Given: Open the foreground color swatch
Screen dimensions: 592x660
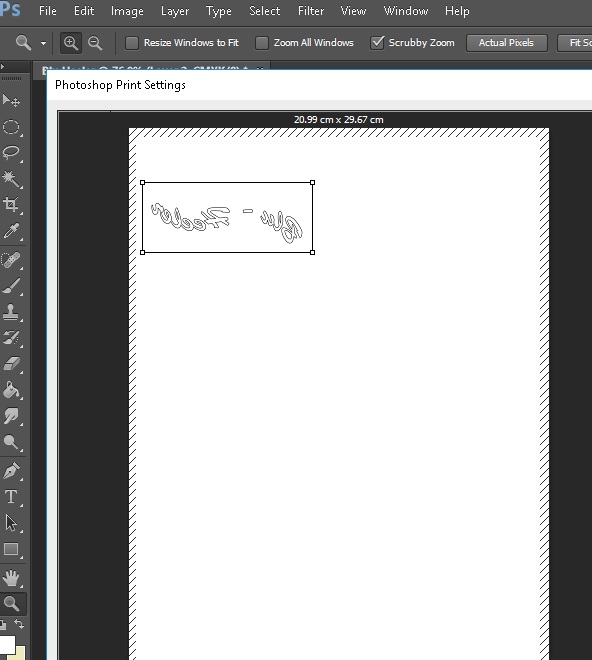Looking at the screenshot, I should point(7,644).
